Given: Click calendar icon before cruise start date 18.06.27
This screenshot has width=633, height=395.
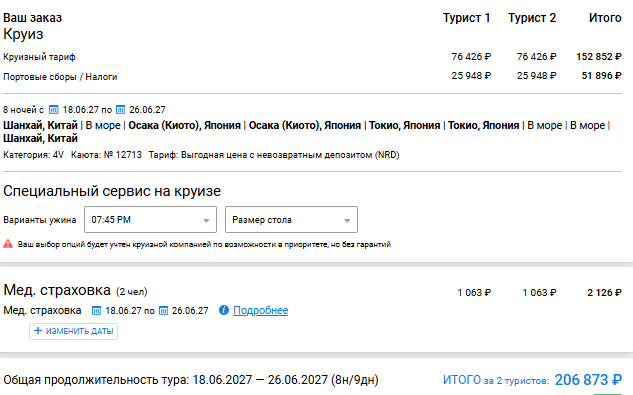Looking at the screenshot, I should 53,110.
